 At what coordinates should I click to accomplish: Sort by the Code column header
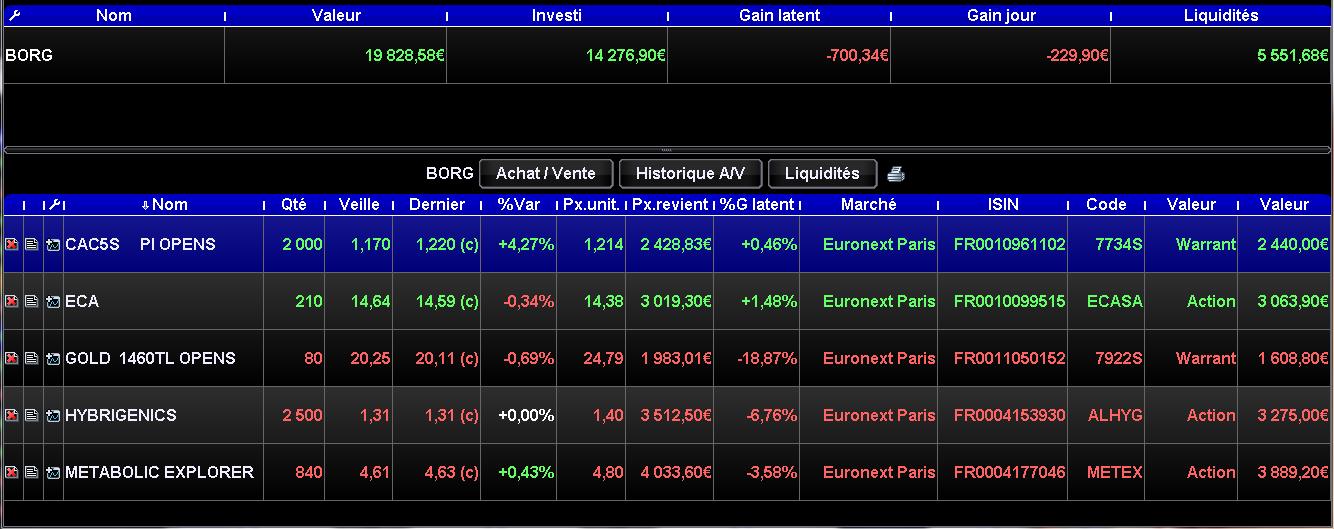(1107, 204)
